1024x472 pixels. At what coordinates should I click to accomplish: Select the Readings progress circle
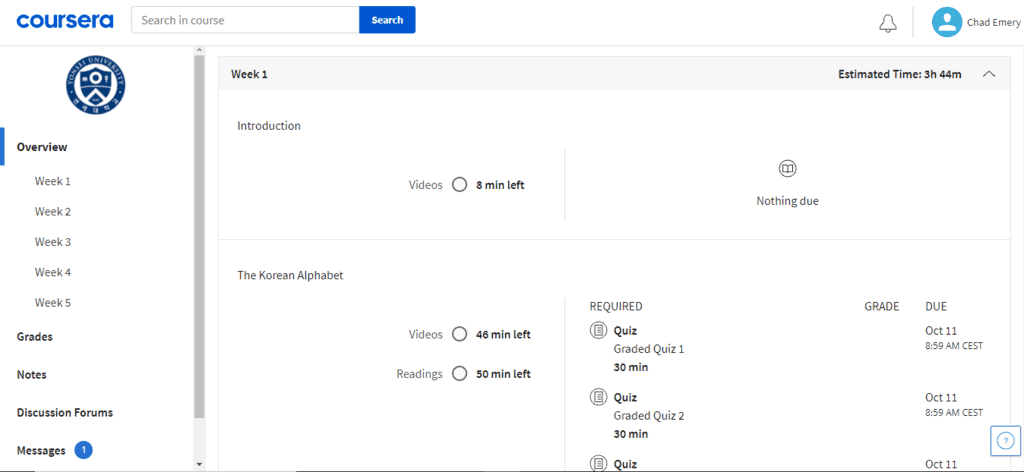coord(460,374)
